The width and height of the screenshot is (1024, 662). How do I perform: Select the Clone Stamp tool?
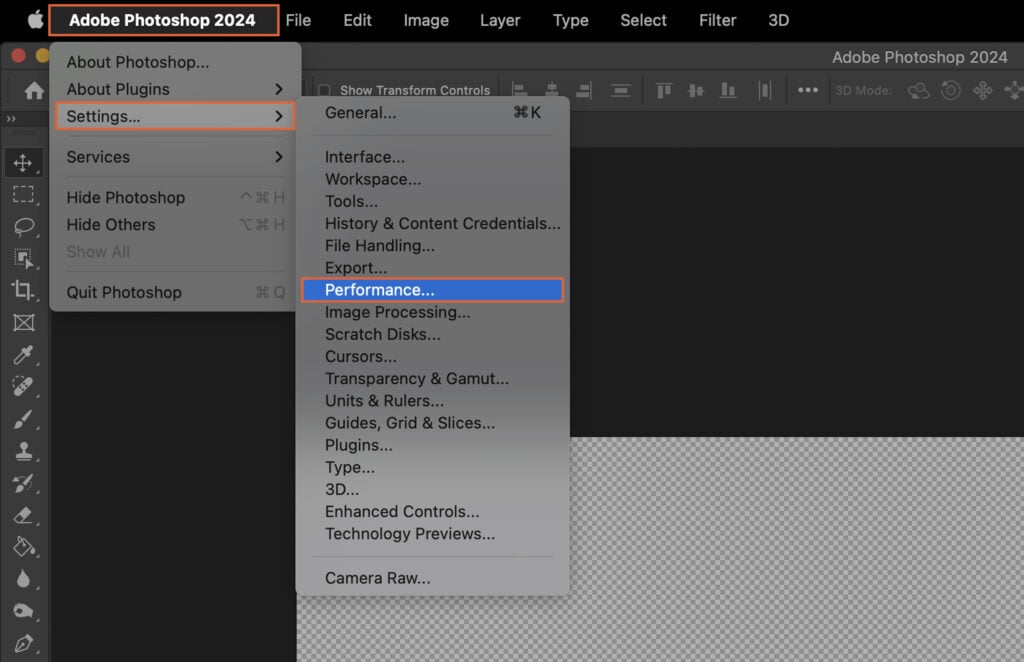25,451
